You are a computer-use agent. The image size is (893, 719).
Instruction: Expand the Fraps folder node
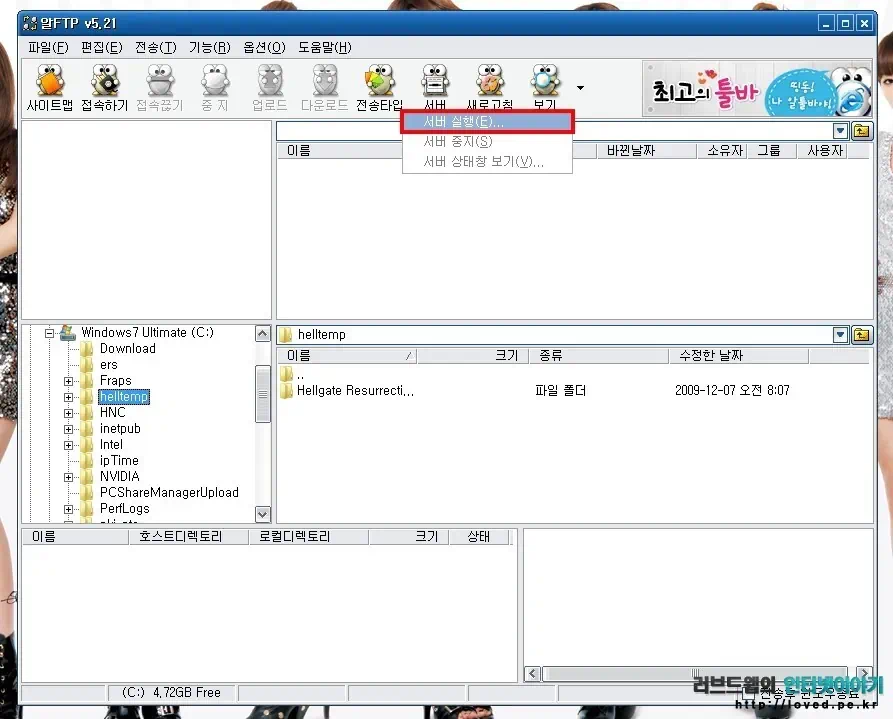pos(68,381)
